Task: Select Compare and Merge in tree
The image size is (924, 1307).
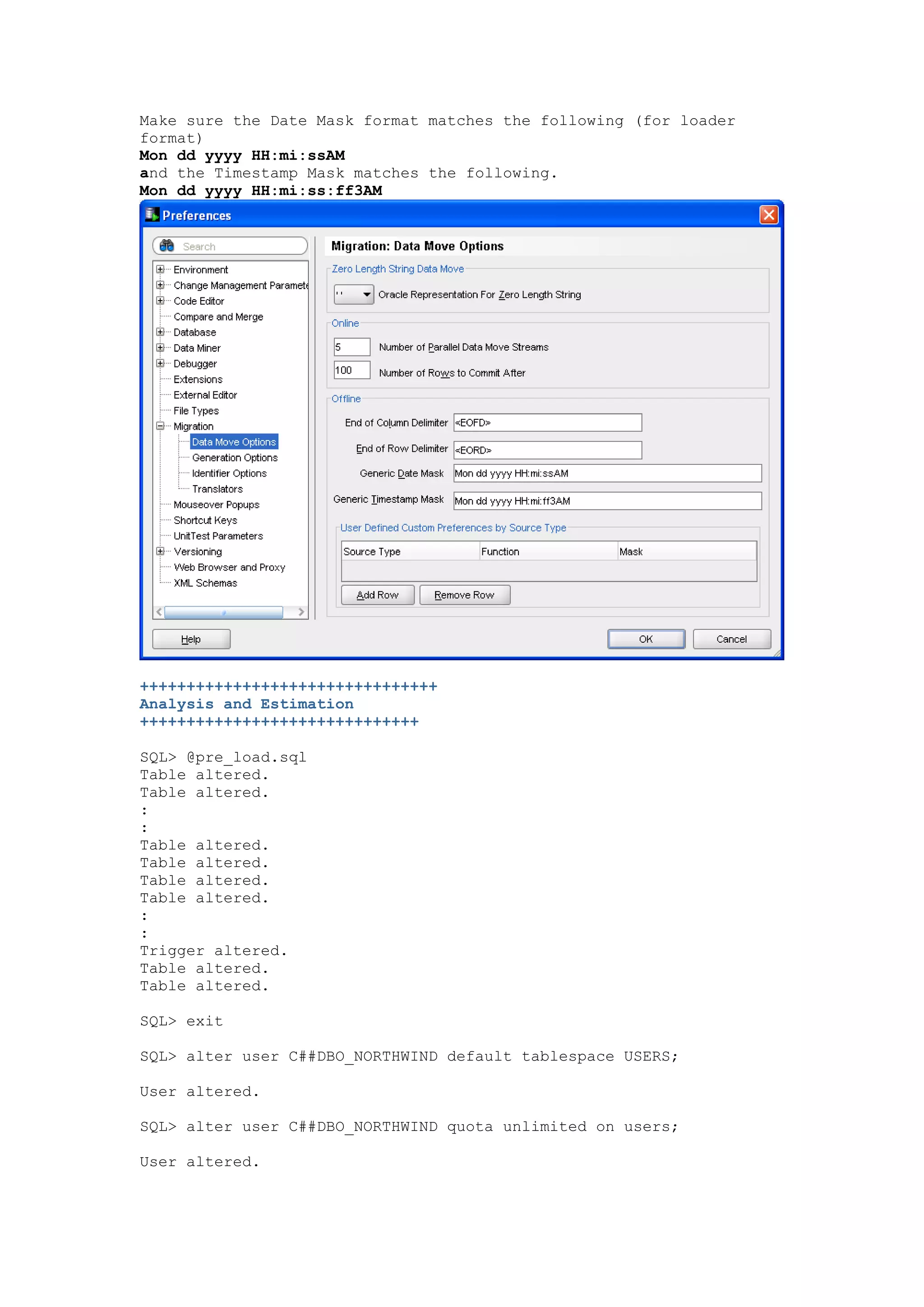Action: point(218,316)
